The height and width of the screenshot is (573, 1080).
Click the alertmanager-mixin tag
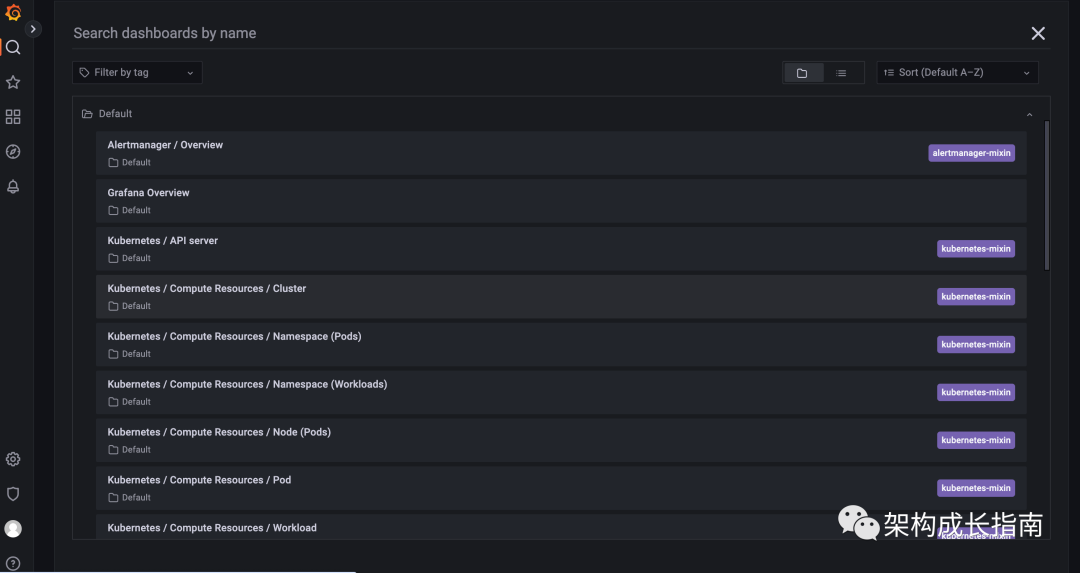pos(971,153)
